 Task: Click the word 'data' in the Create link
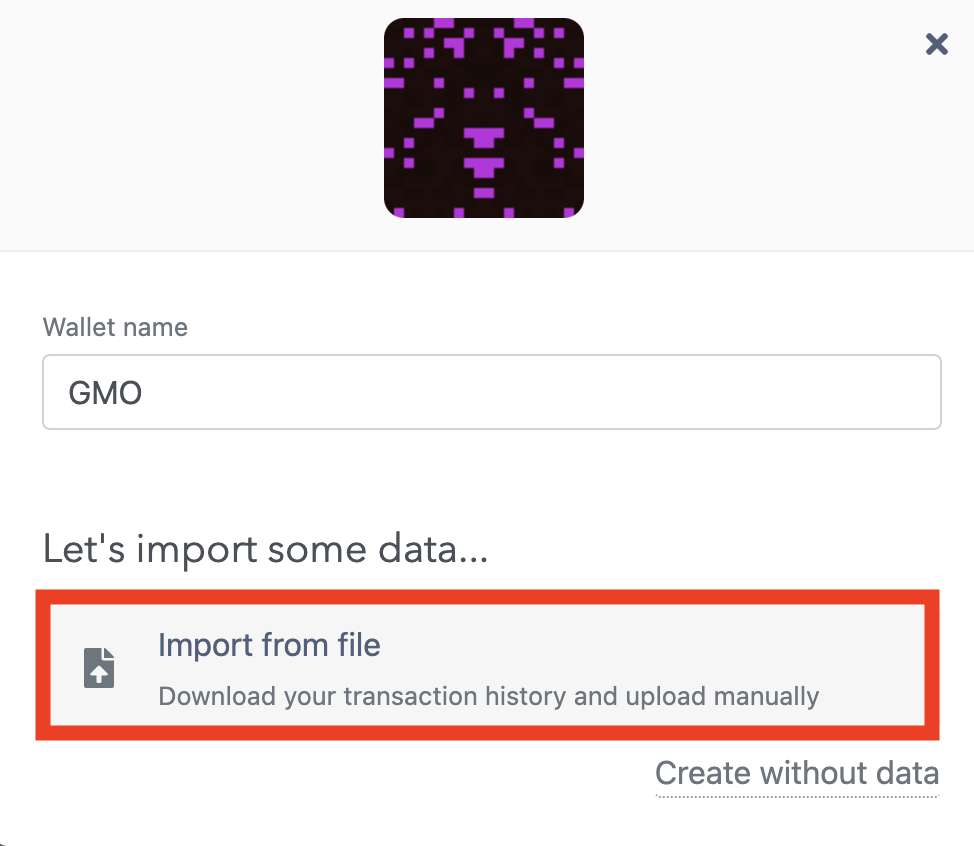click(907, 774)
